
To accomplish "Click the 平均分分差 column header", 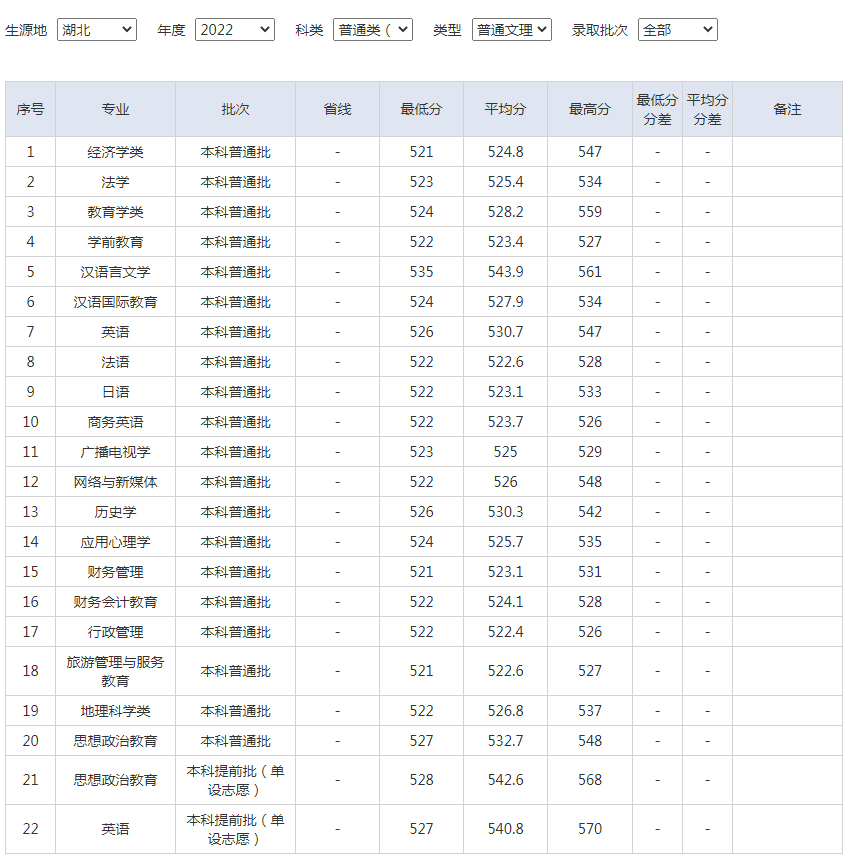I will tap(707, 109).
